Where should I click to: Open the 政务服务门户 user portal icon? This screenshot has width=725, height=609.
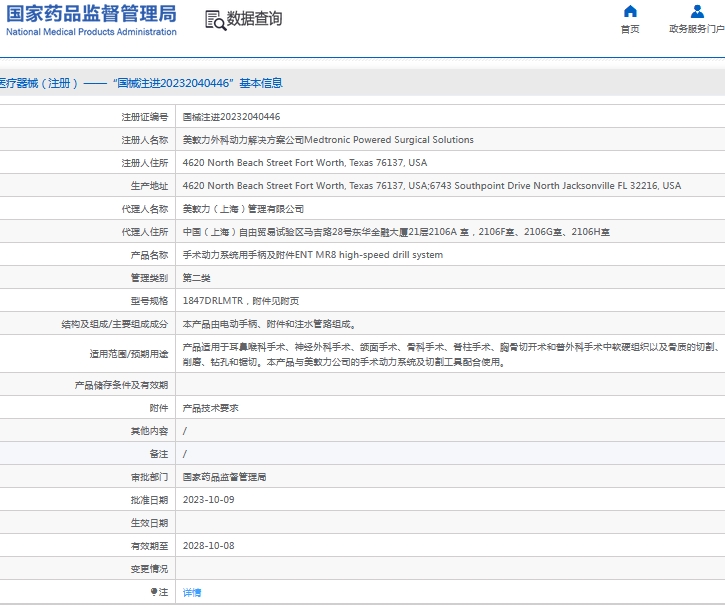point(697,11)
